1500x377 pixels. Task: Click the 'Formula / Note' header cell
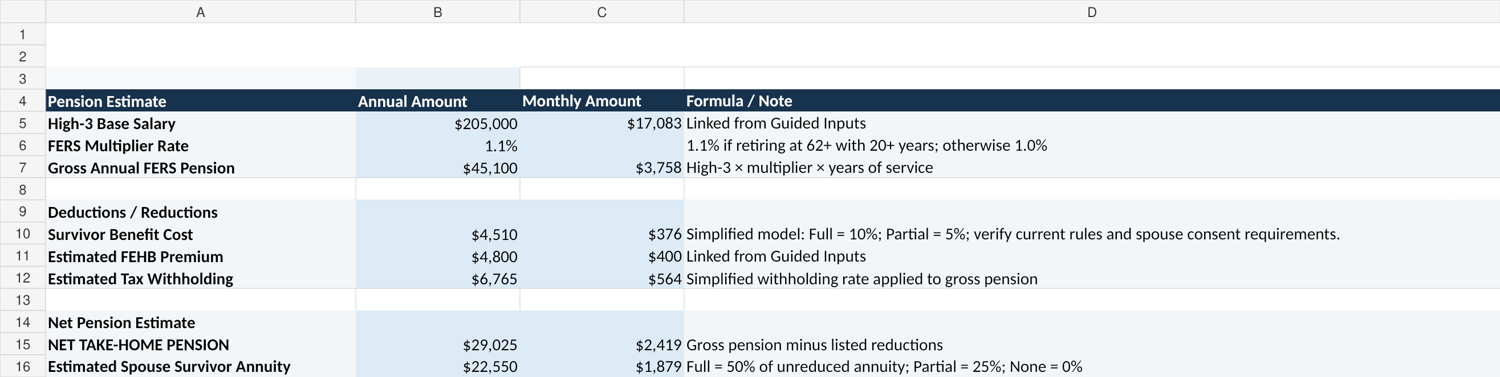[x=1092, y=101]
